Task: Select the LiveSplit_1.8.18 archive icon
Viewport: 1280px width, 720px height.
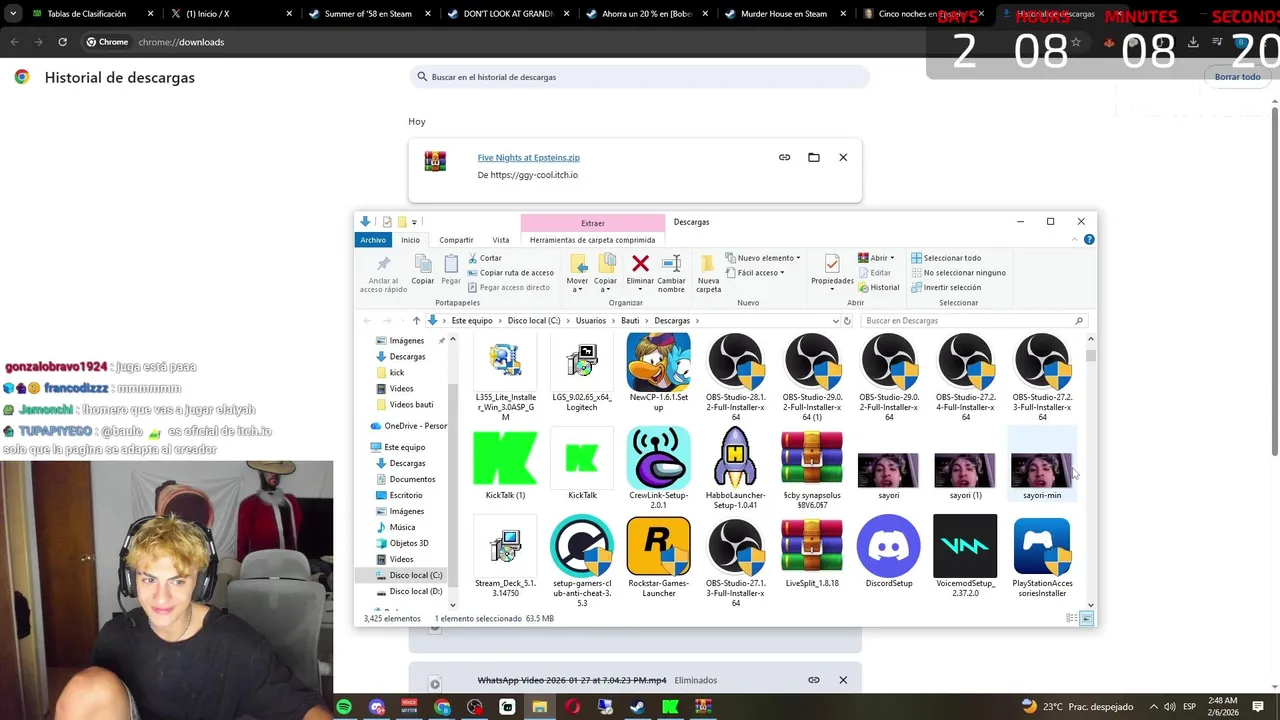Action: 812,546
